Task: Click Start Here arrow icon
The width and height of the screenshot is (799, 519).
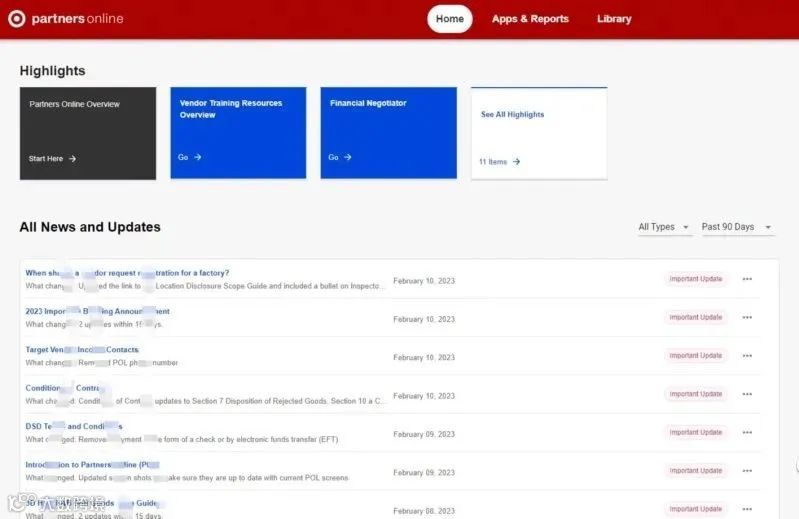Action: 72,159
